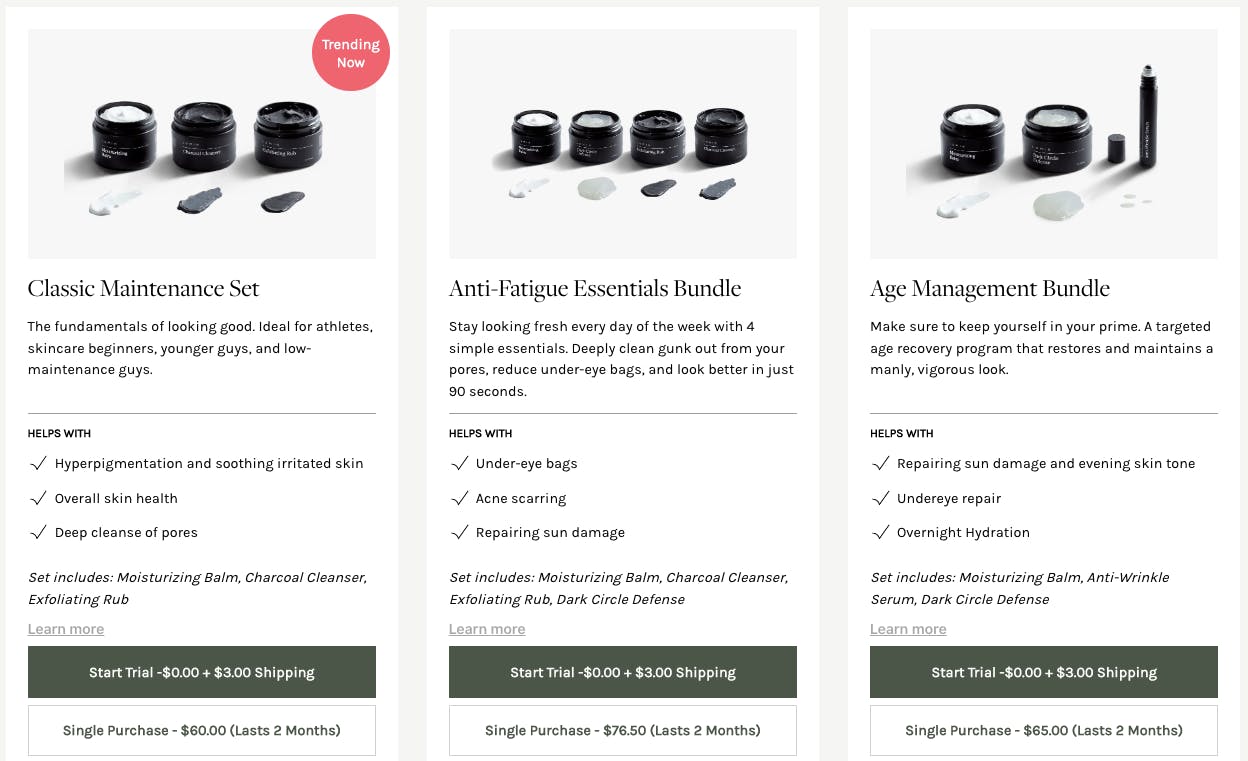Learn more about Anti-Fatigue Essentials Bundle
Viewport: 1248px width, 761px height.
(487, 629)
